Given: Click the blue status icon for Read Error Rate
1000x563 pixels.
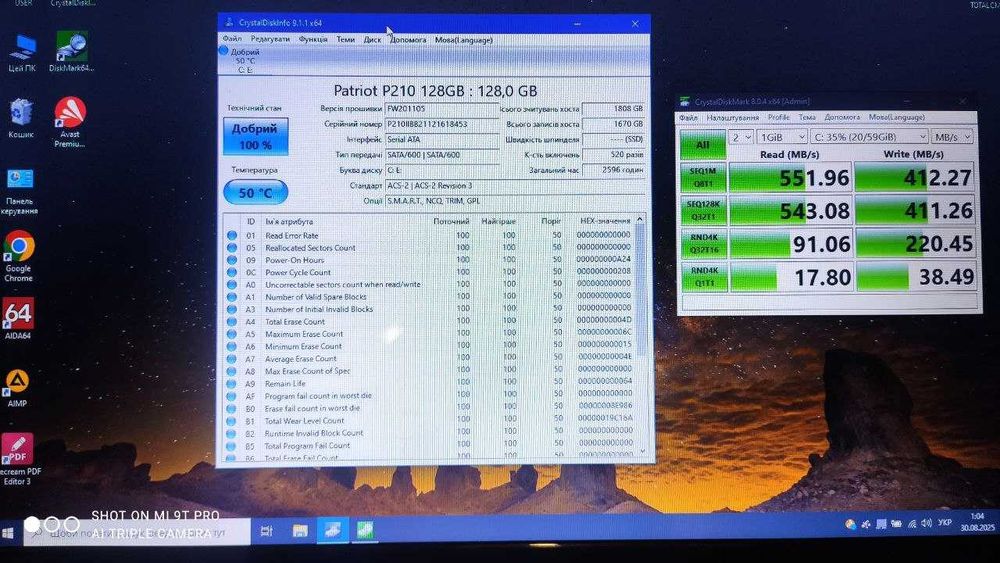Looking at the screenshot, I should pyautogui.click(x=232, y=235).
